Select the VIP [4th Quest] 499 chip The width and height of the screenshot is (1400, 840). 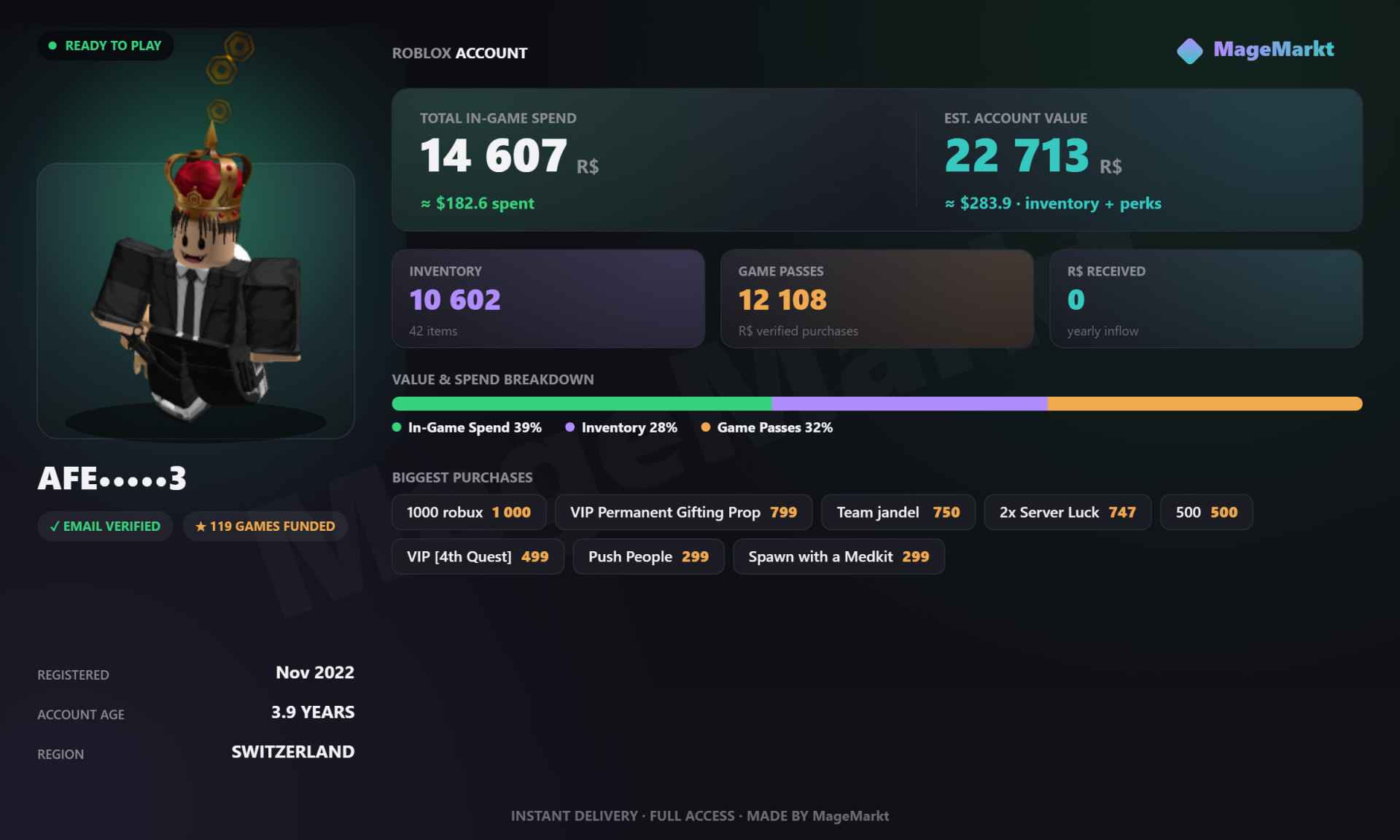point(478,557)
